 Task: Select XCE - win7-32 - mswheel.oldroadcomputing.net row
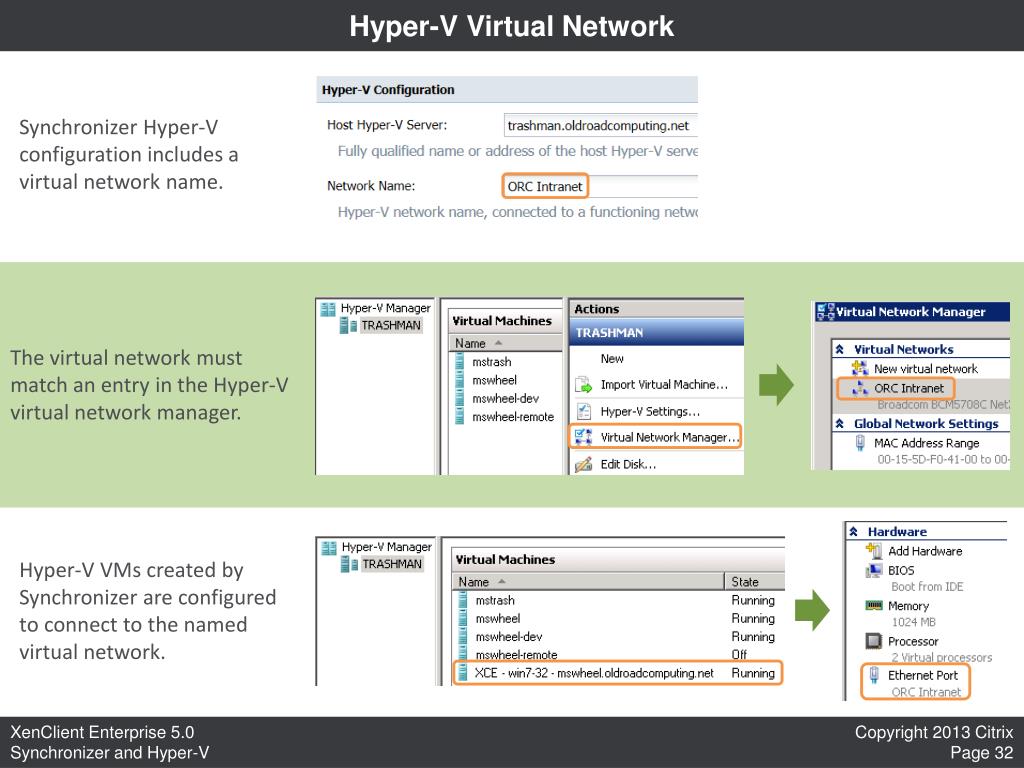[617, 673]
